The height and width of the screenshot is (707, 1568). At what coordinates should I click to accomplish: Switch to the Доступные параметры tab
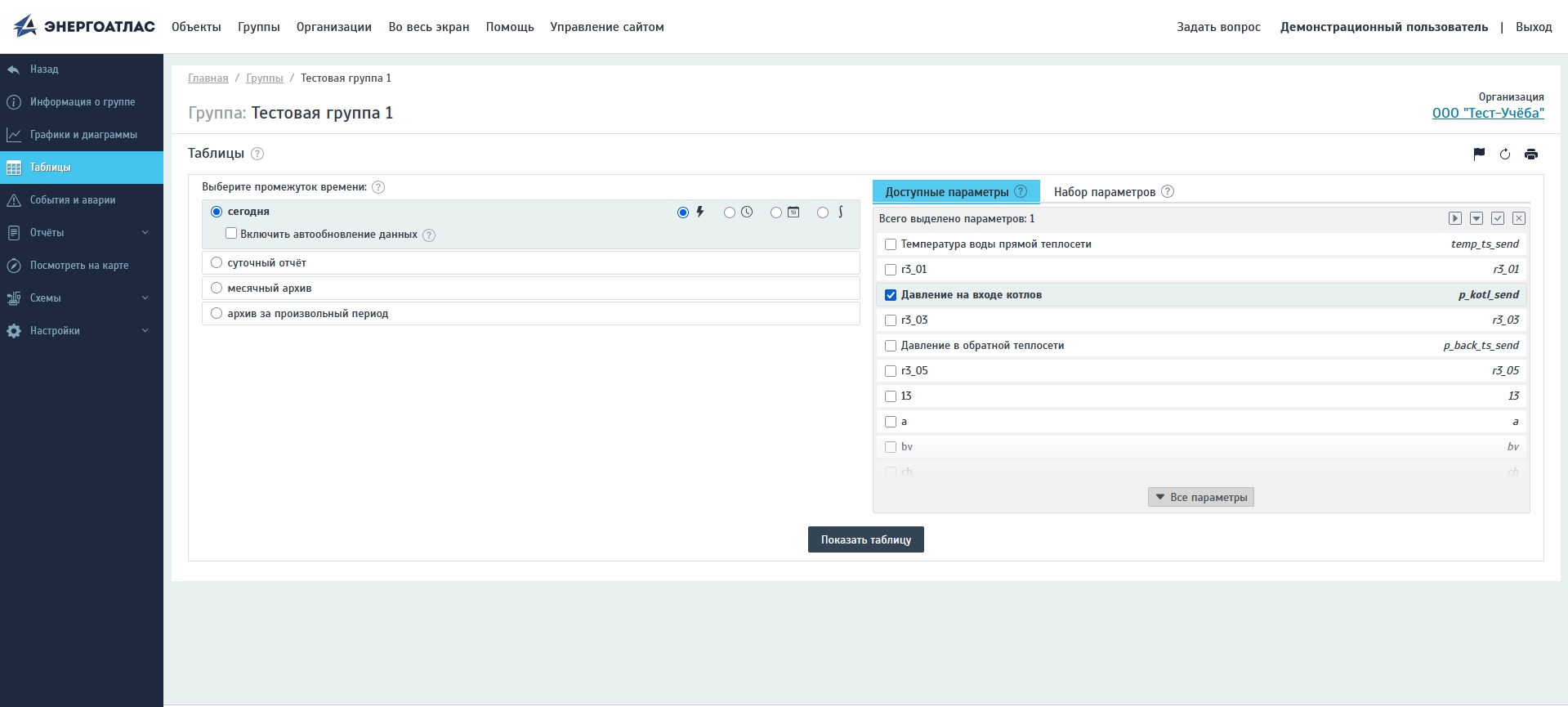click(956, 191)
